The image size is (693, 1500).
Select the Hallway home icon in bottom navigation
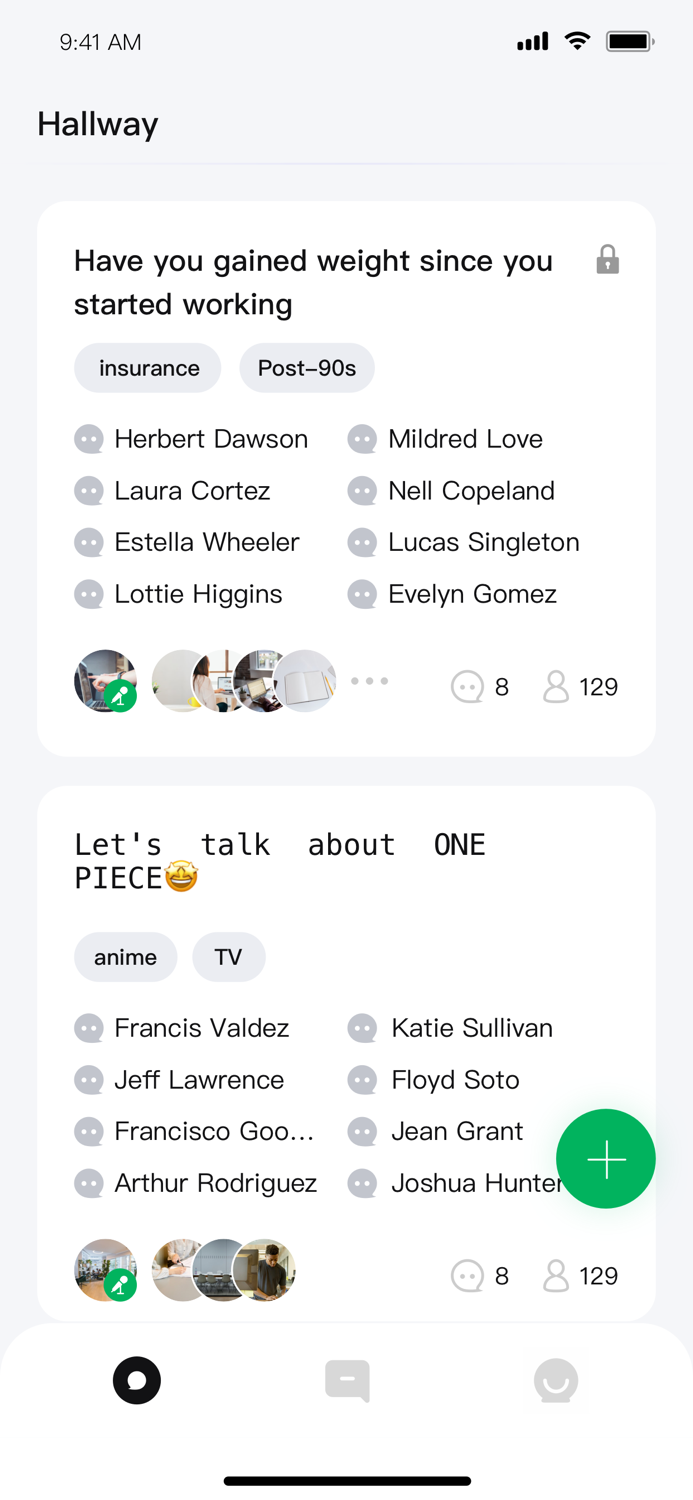click(137, 1380)
